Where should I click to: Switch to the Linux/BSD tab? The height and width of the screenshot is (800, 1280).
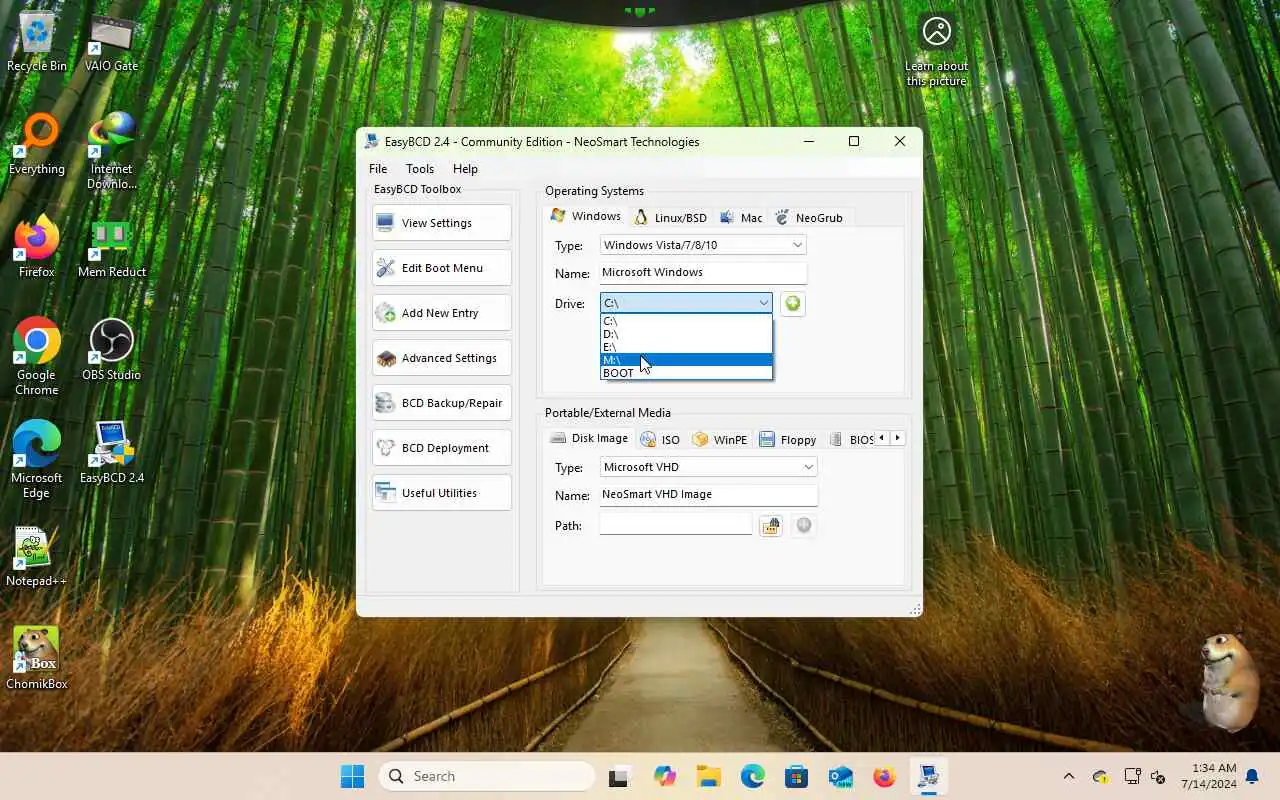click(x=671, y=217)
